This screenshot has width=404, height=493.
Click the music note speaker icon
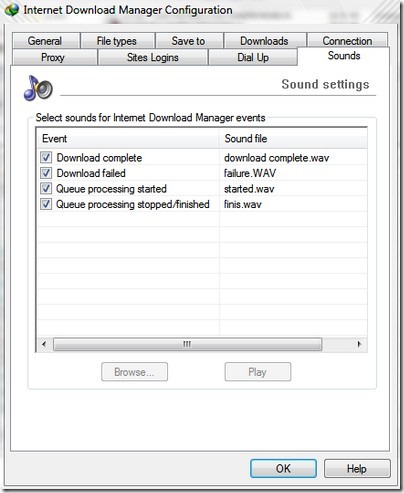pyautogui.click(x=38, y=88)
